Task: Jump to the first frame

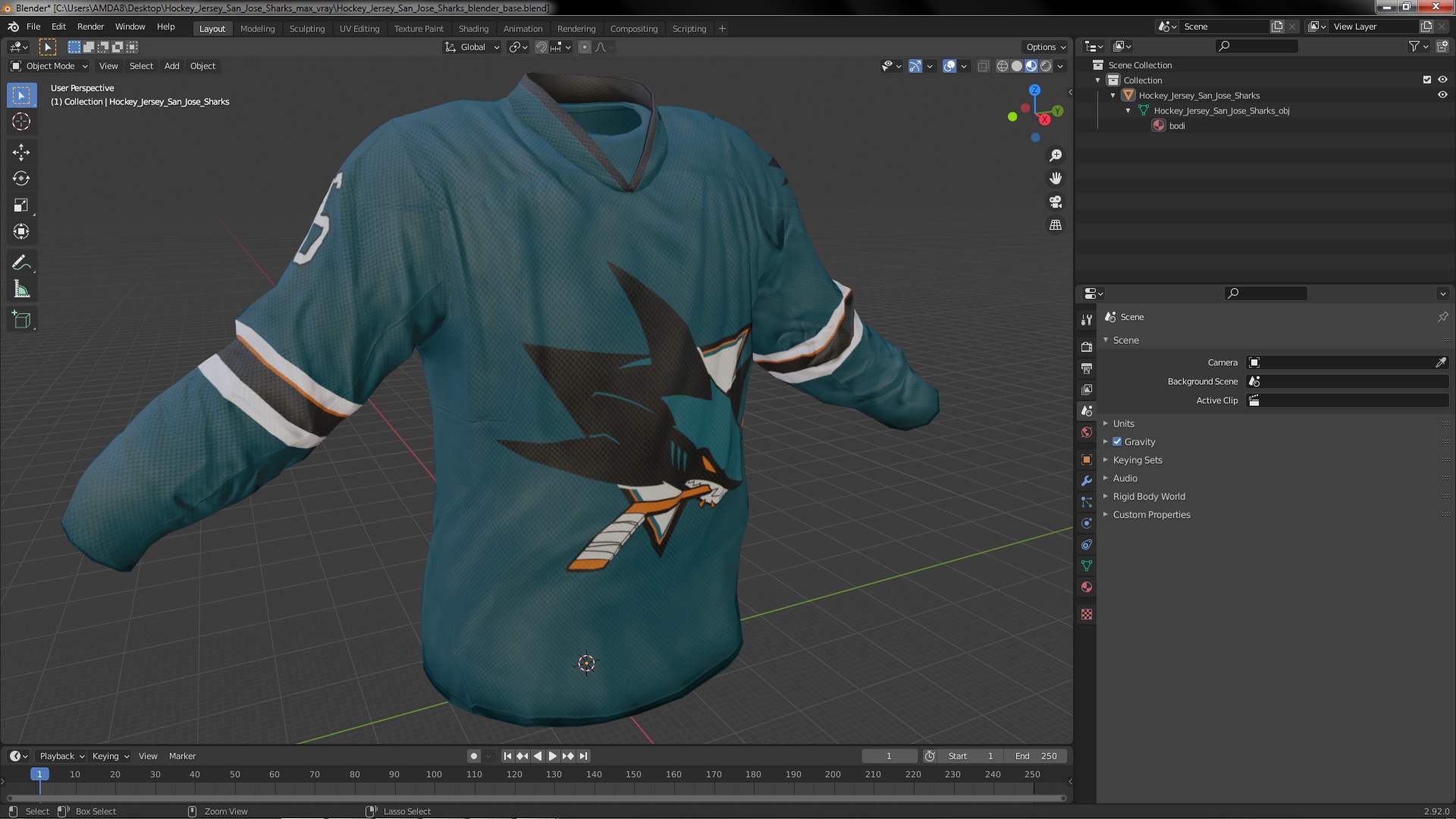Action: [507, 756]
